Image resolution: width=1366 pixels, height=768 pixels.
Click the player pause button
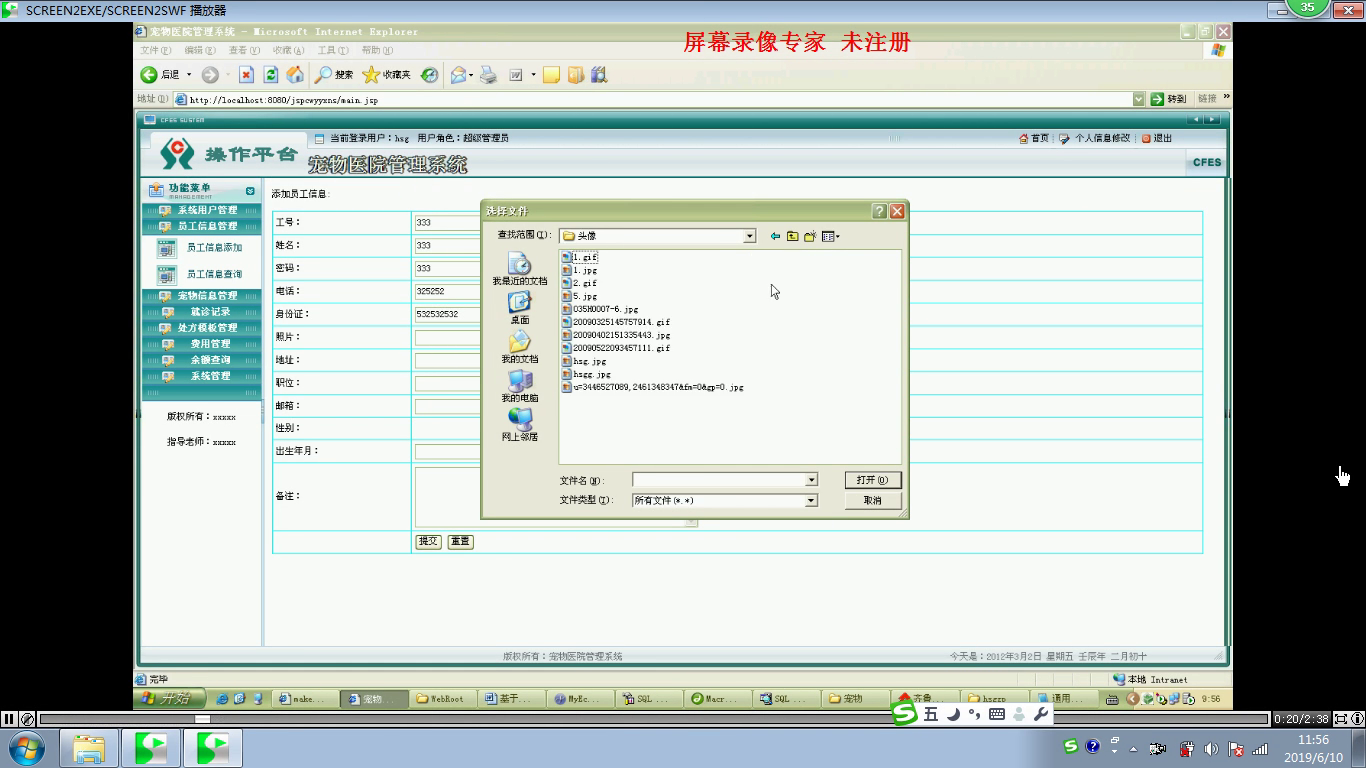pos(9,718)
